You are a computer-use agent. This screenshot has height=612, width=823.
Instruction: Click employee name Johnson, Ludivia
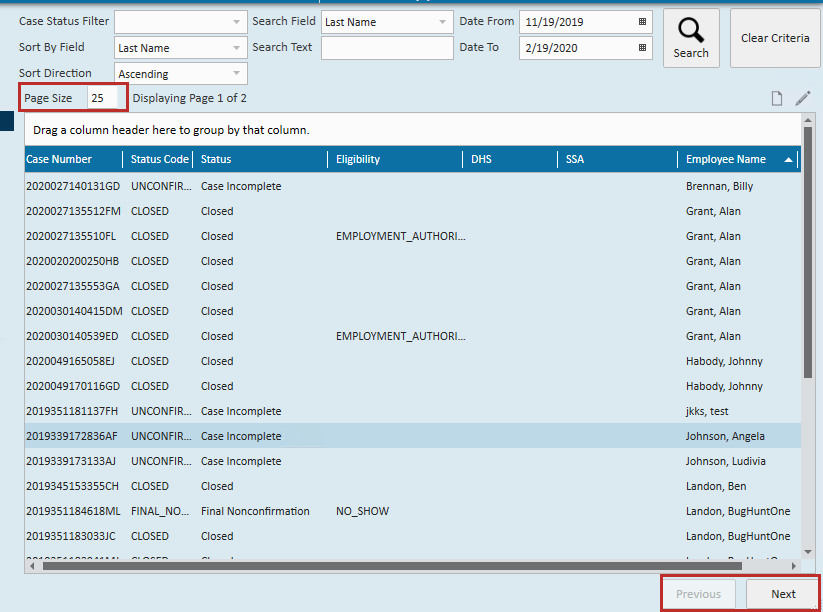click(x=725, y=461)
